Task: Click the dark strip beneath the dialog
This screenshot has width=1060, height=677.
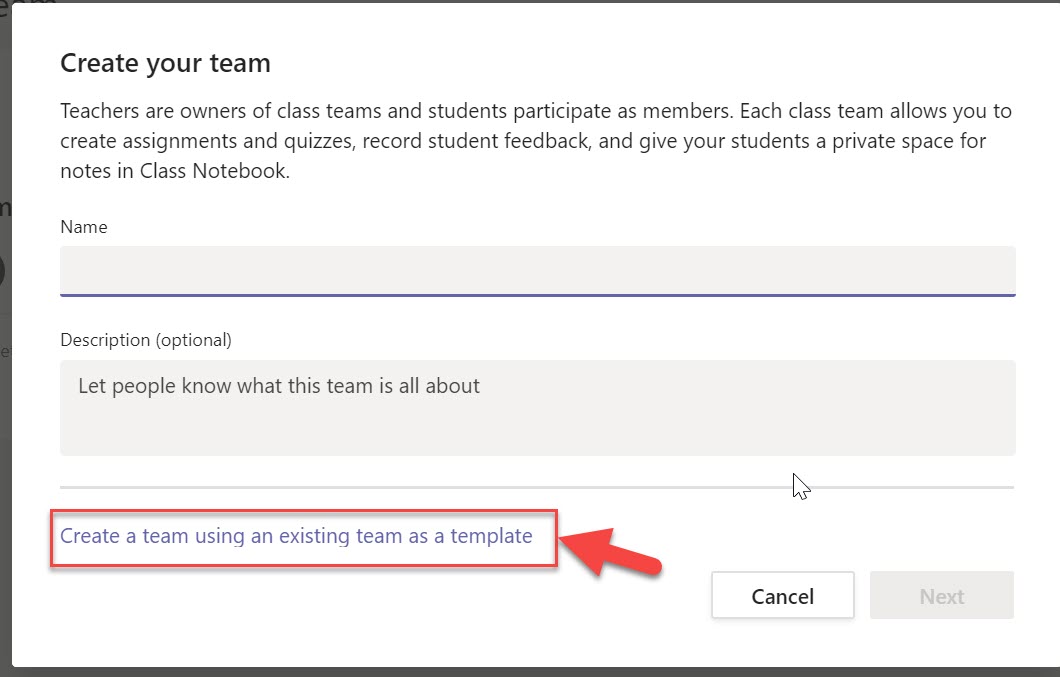Action: tap(530, 672)
